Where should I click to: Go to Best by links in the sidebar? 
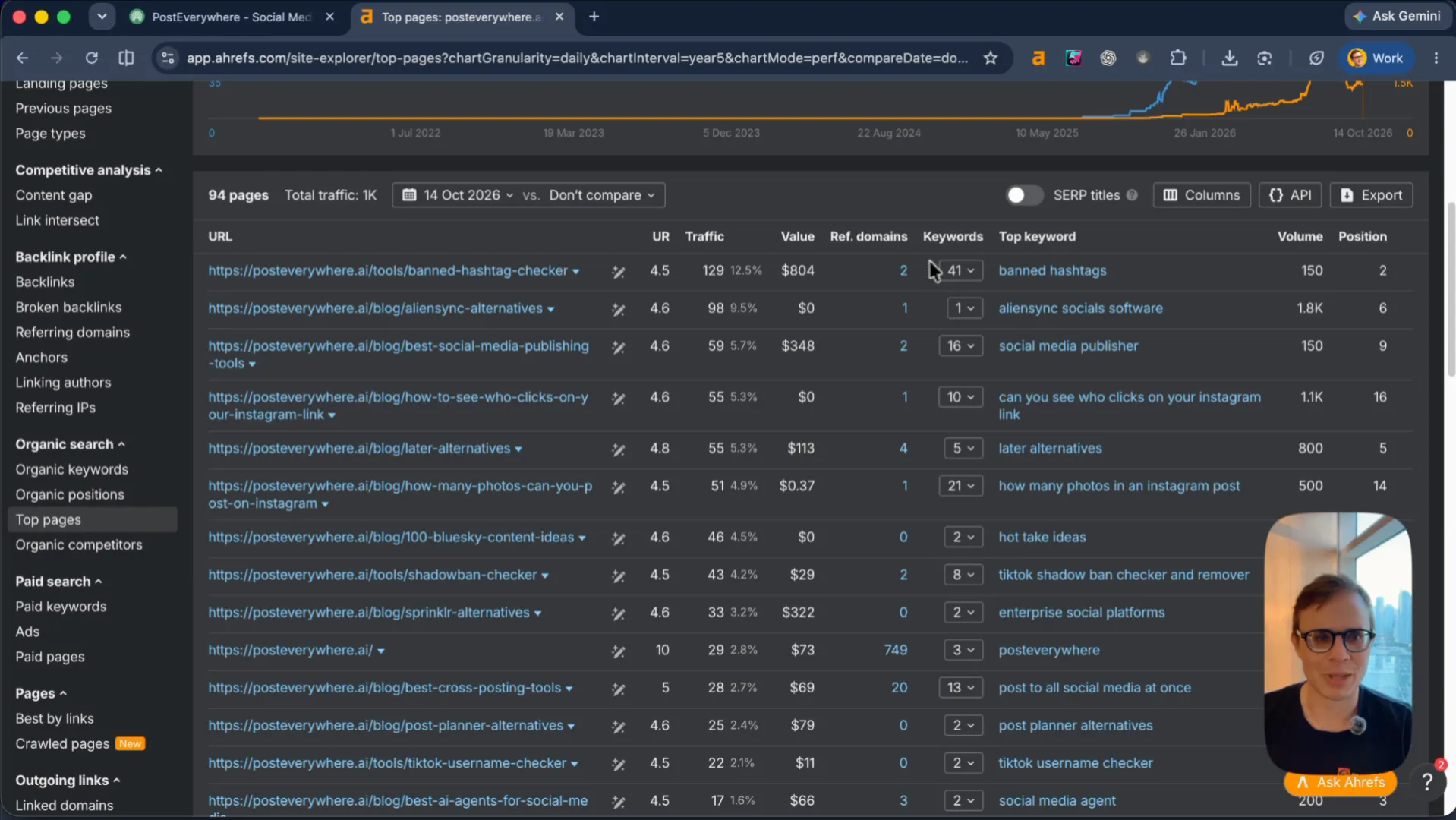coord(55,718)
